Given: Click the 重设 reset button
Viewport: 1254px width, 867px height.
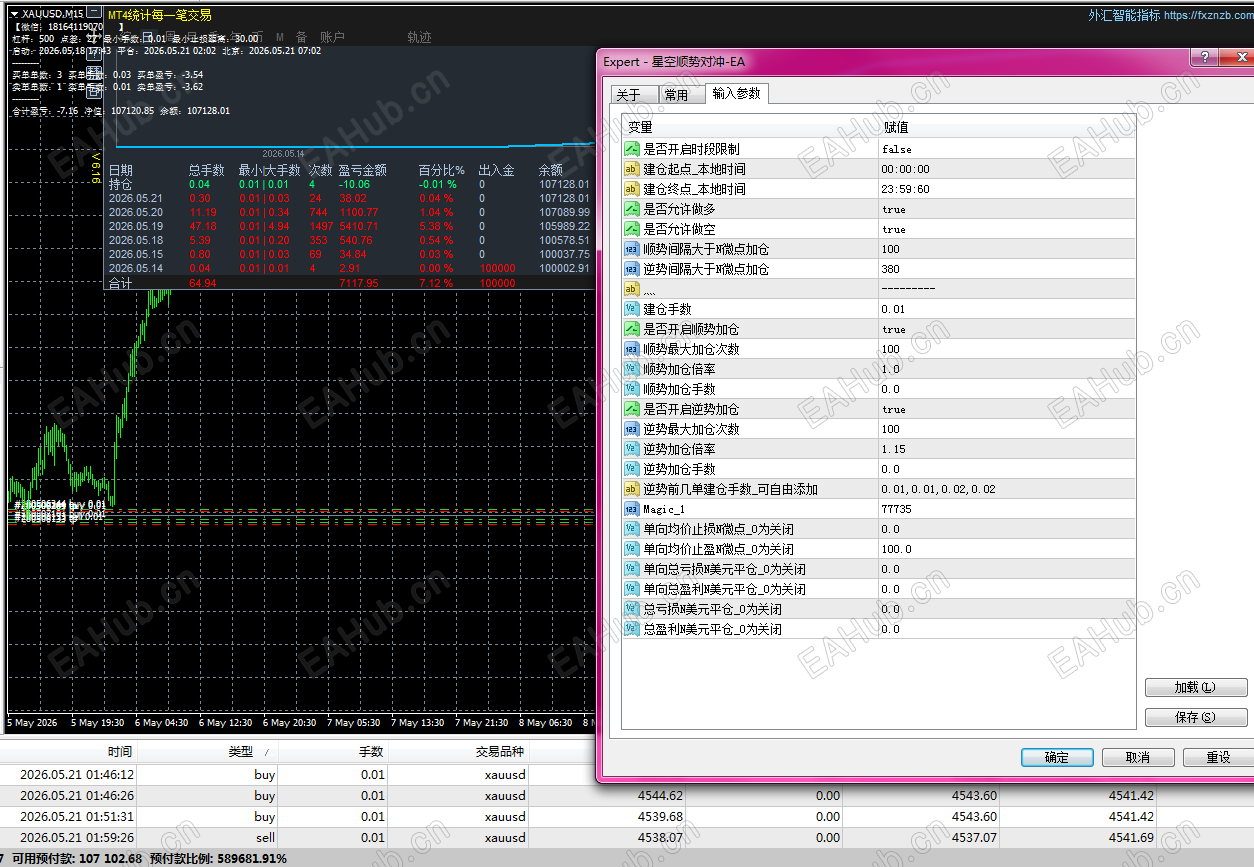Looking at the screenshot, I should point(1218,758).
